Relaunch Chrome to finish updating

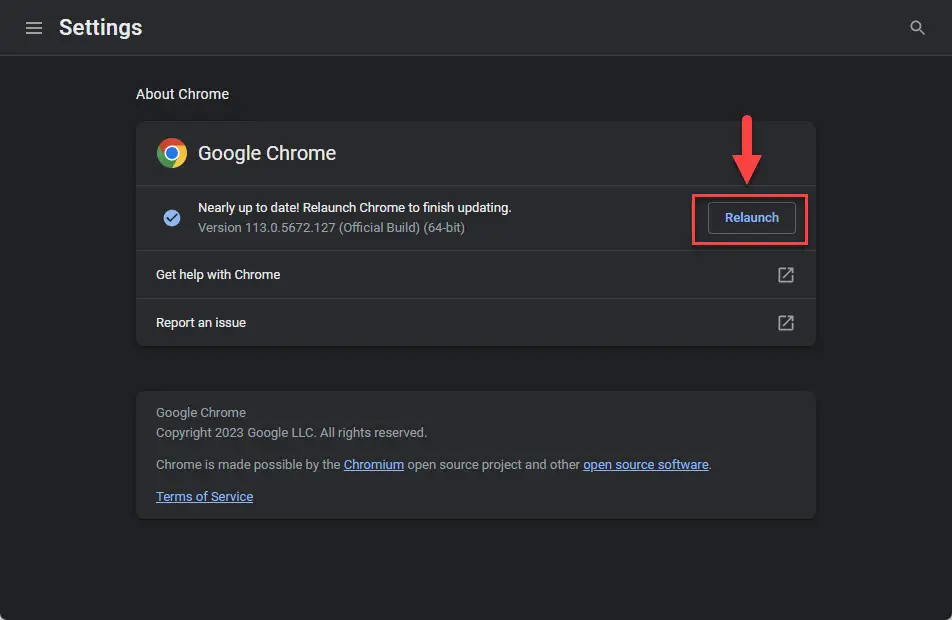coord(752,217)
